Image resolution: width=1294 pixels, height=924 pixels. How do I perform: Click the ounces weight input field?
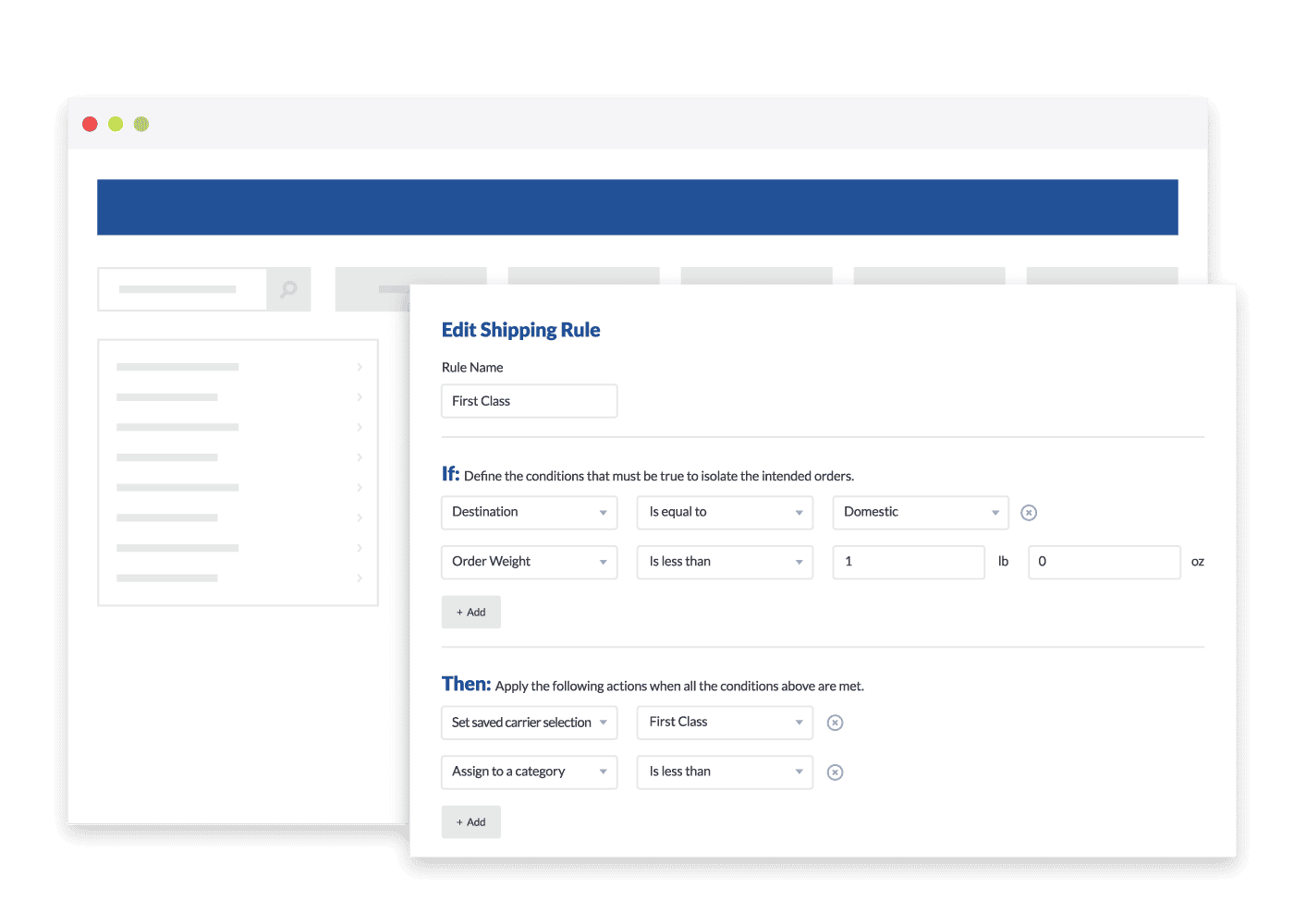coord(1104,562)
